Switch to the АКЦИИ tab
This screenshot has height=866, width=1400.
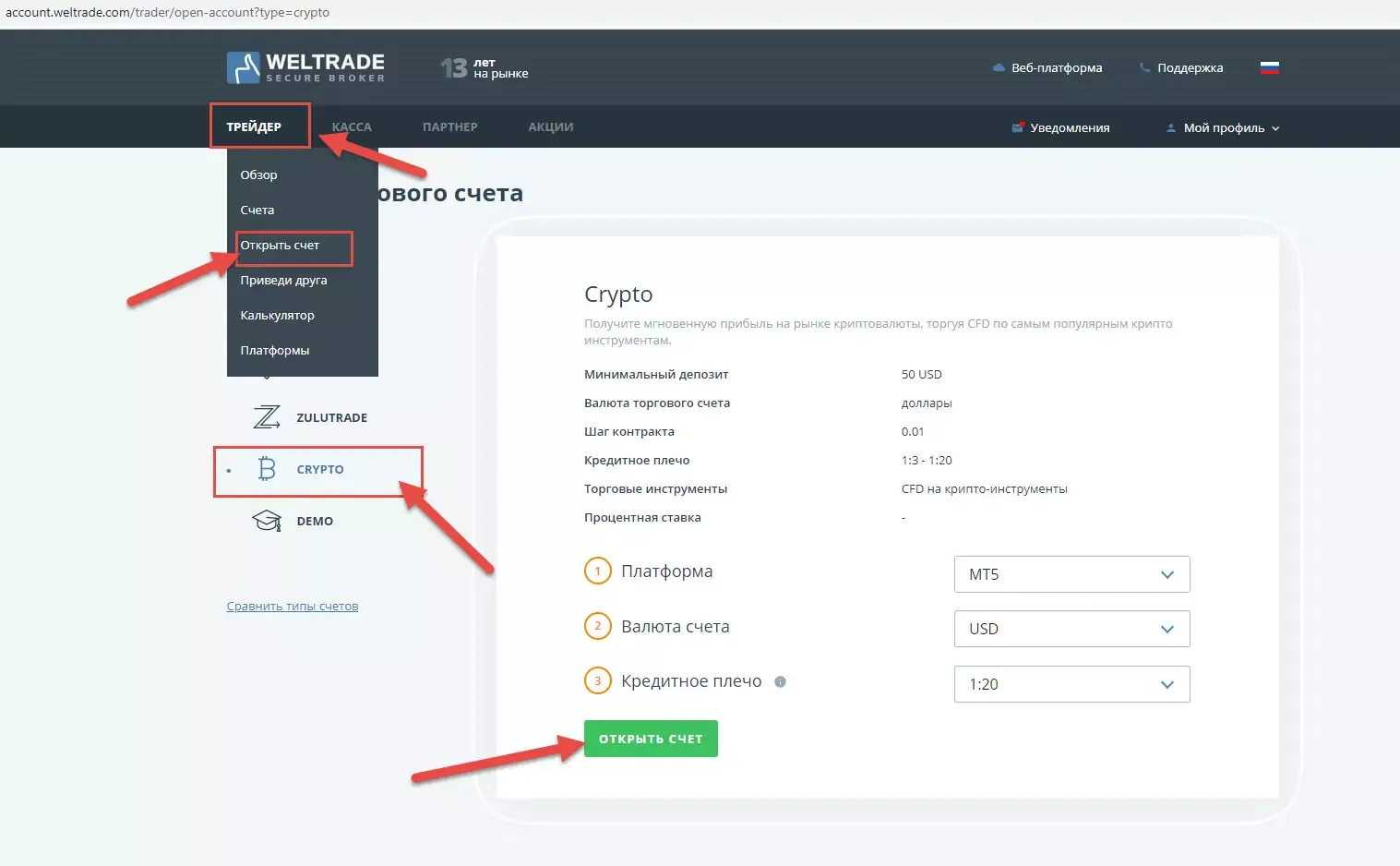click(551, 127)
